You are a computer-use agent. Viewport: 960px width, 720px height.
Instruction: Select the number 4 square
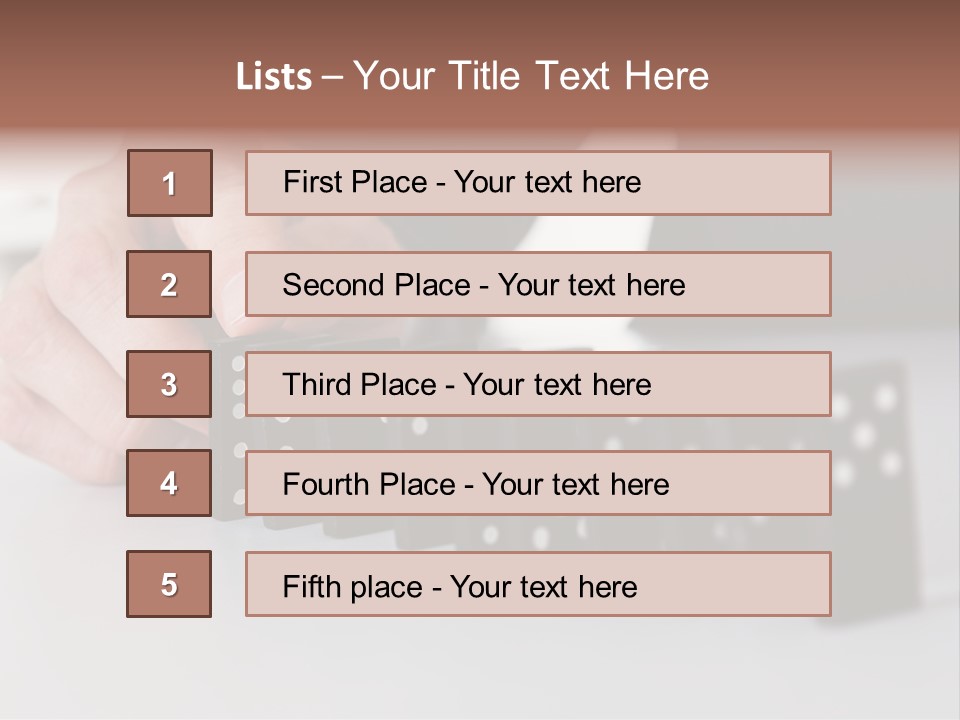tap(169, 483)
